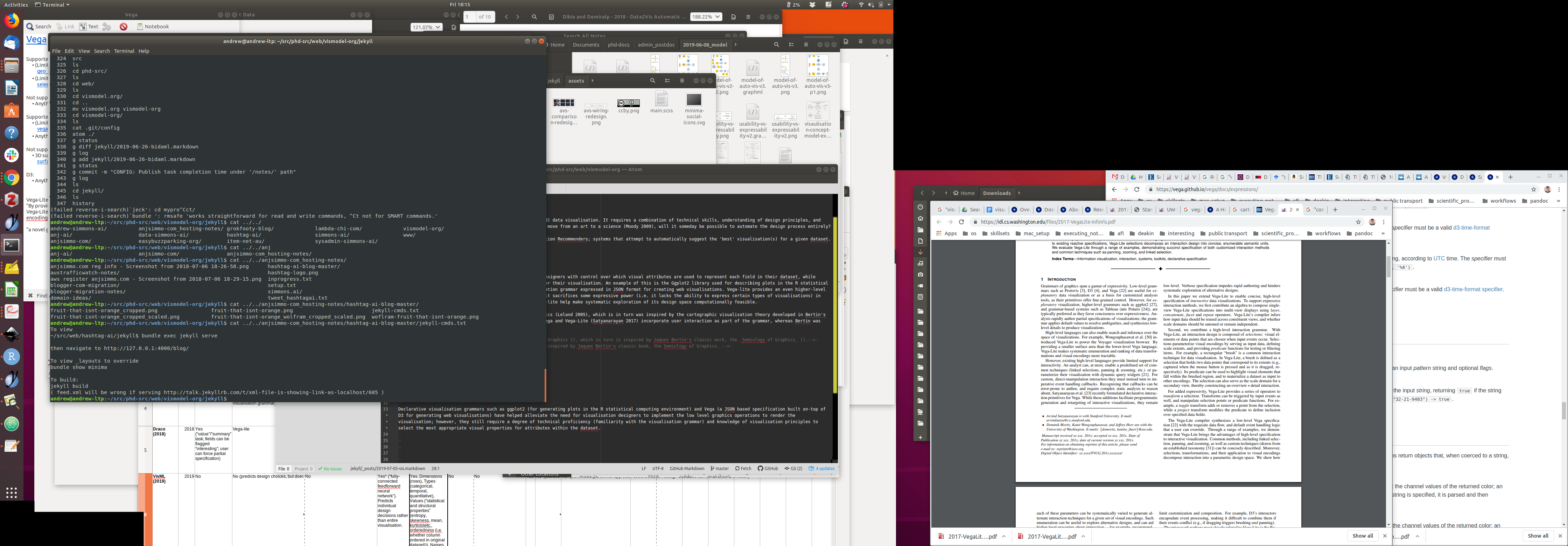Image resolution: width=1568 pixels, height=546 pixels.
Task: Bookmark the VegaLite PDF with star icon
Action: coord(1358,222)
